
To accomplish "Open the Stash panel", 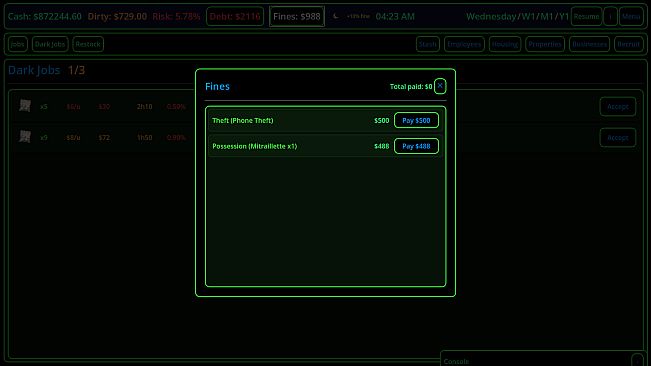I will coord(428,44).
